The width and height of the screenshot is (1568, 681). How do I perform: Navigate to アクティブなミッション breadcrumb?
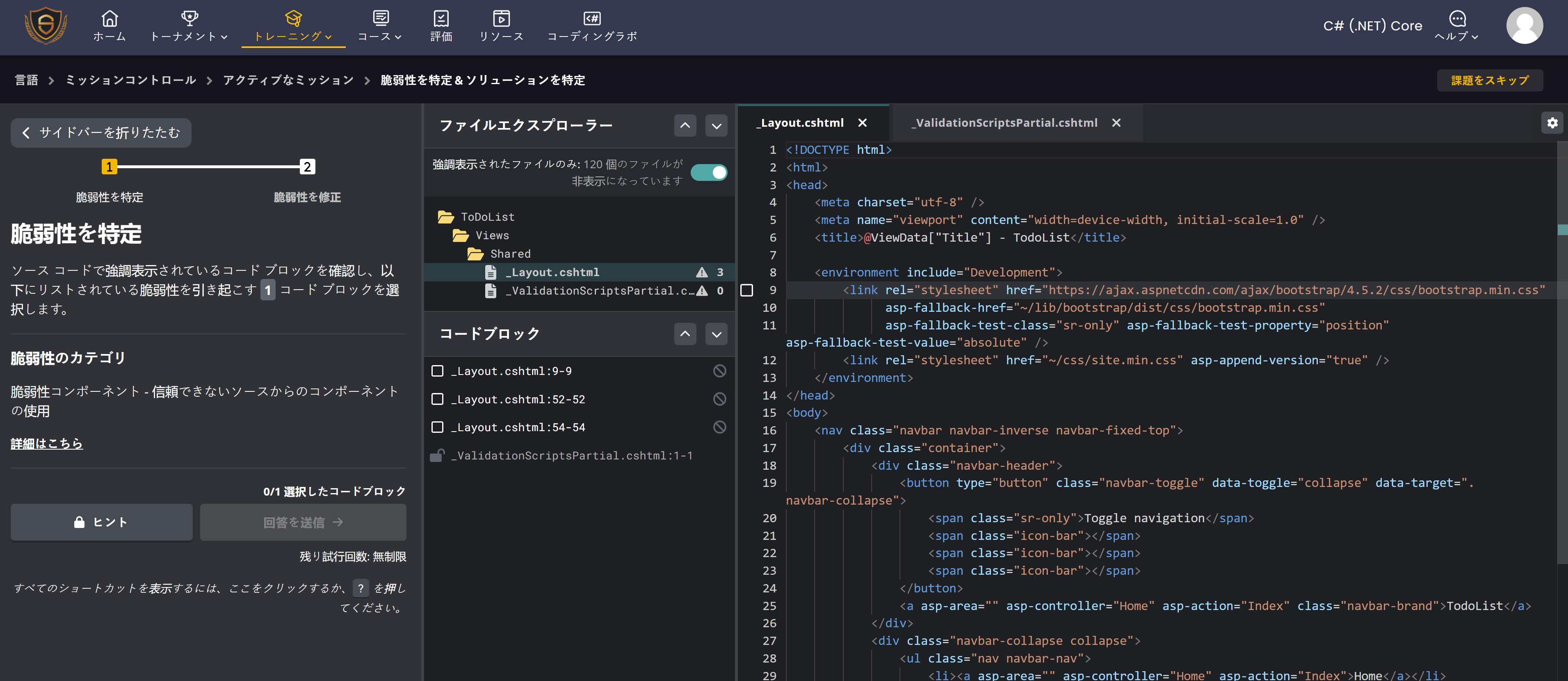click(x=288, y=80)
